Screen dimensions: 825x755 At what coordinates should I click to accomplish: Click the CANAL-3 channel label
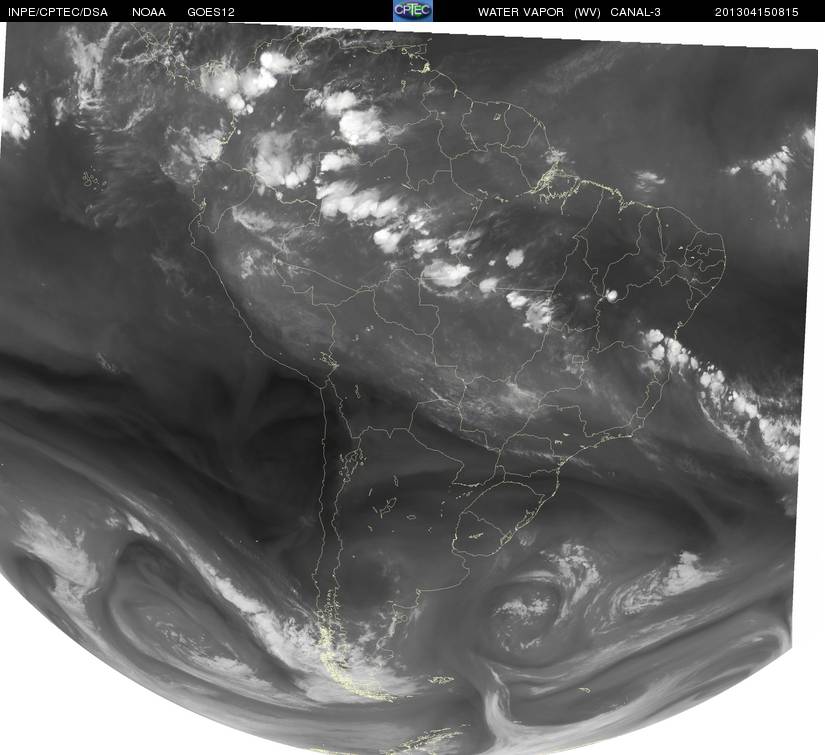636,12
